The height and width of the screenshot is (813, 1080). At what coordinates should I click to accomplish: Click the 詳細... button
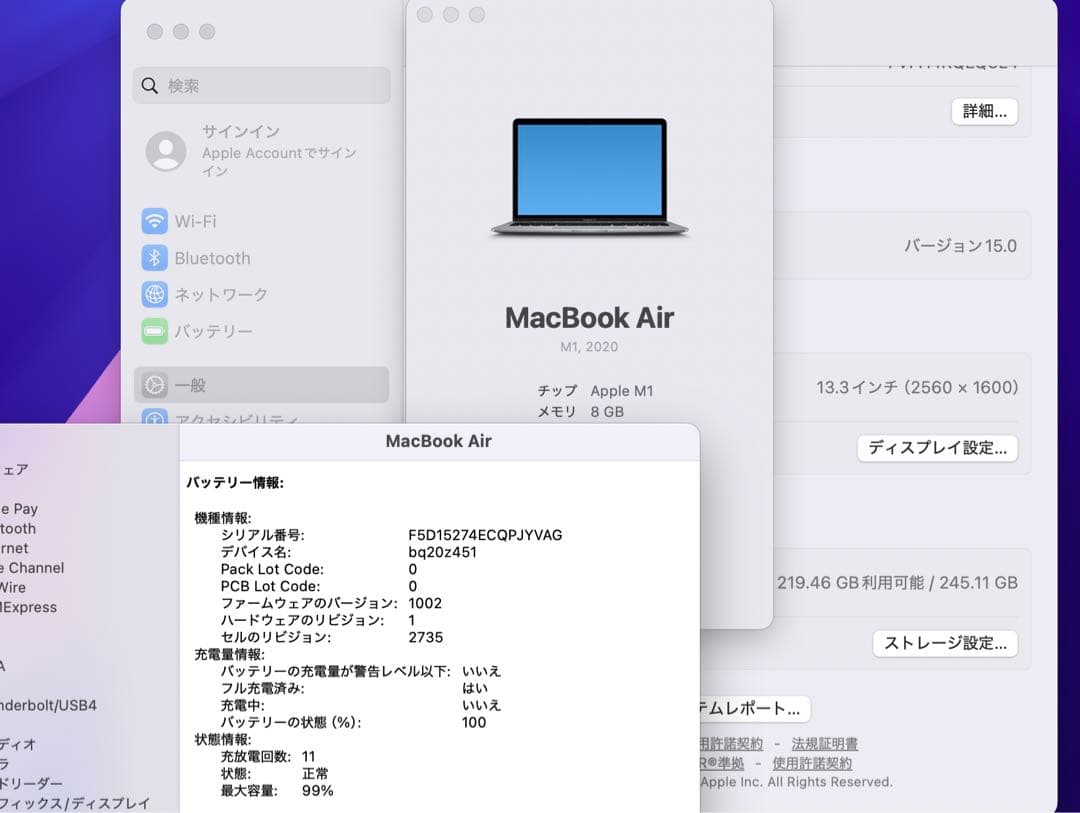(x=983, y=111)
